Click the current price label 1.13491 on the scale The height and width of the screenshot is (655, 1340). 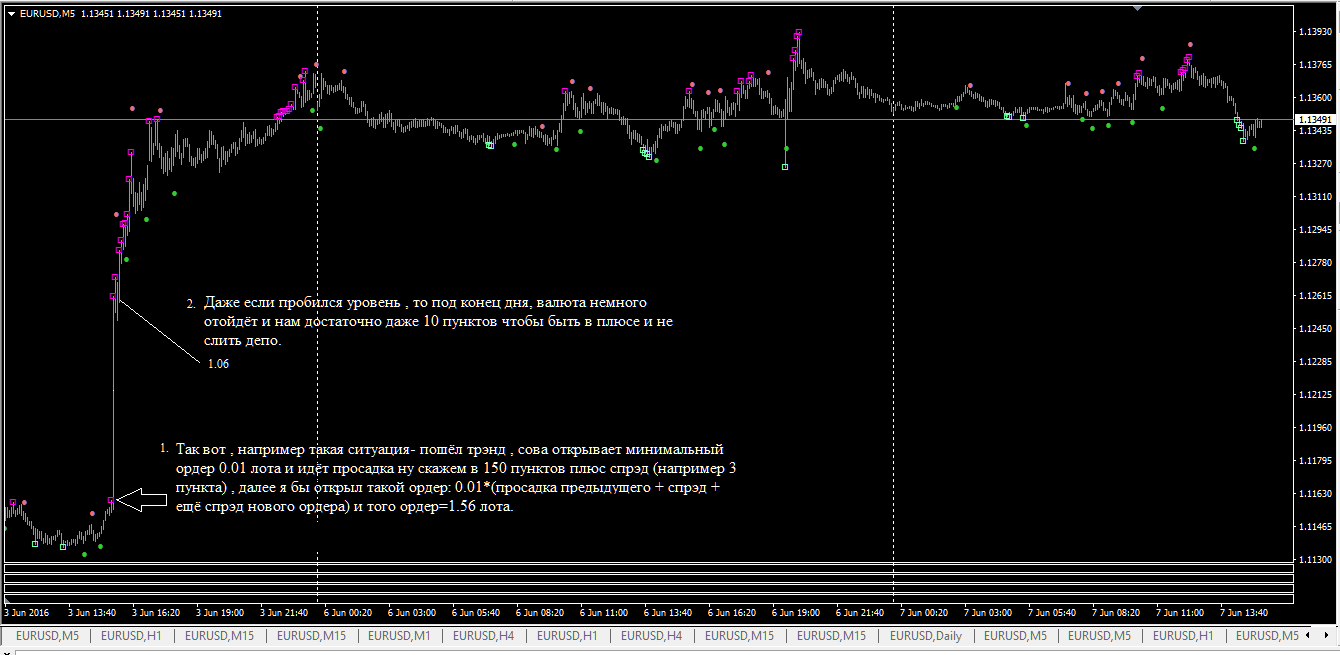1316,119
